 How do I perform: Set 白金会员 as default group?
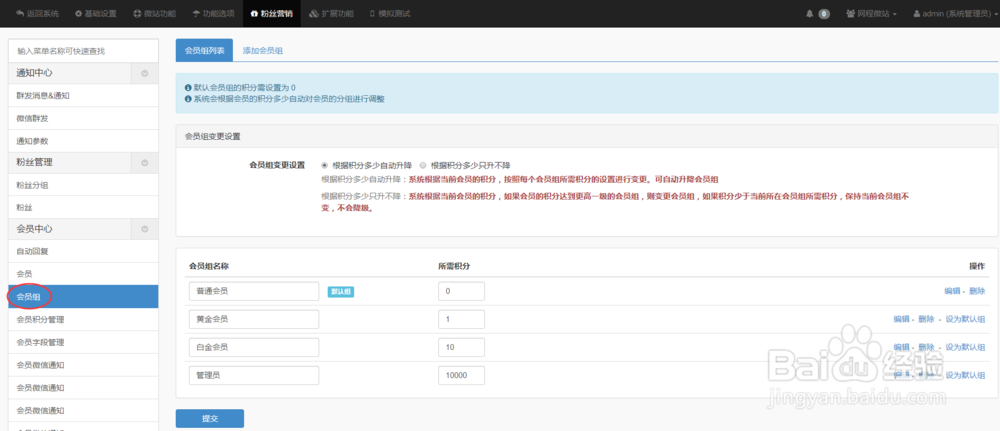click(x=965, y=347)
